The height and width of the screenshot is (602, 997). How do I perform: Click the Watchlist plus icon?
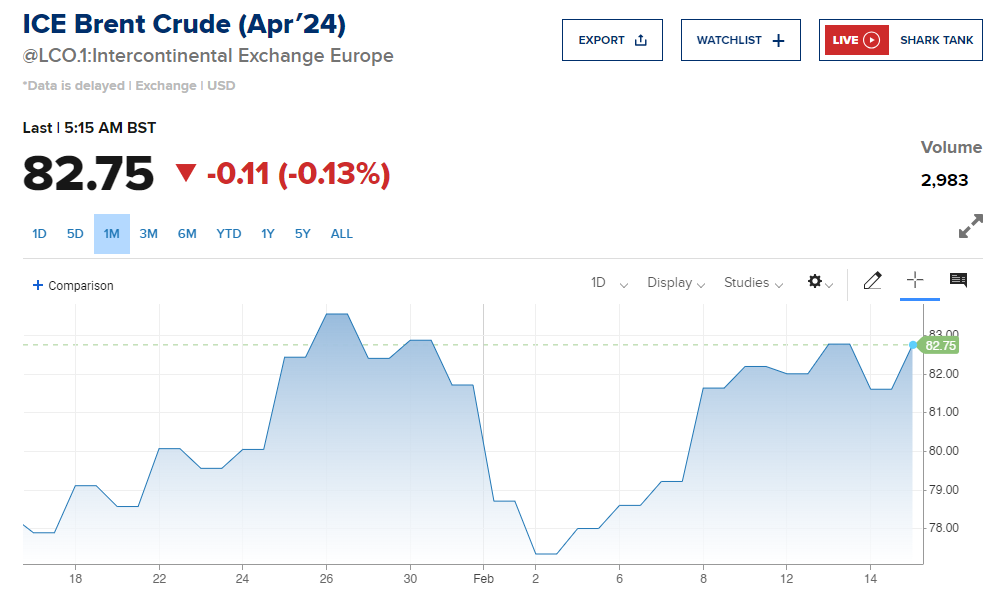pos(779,40)
